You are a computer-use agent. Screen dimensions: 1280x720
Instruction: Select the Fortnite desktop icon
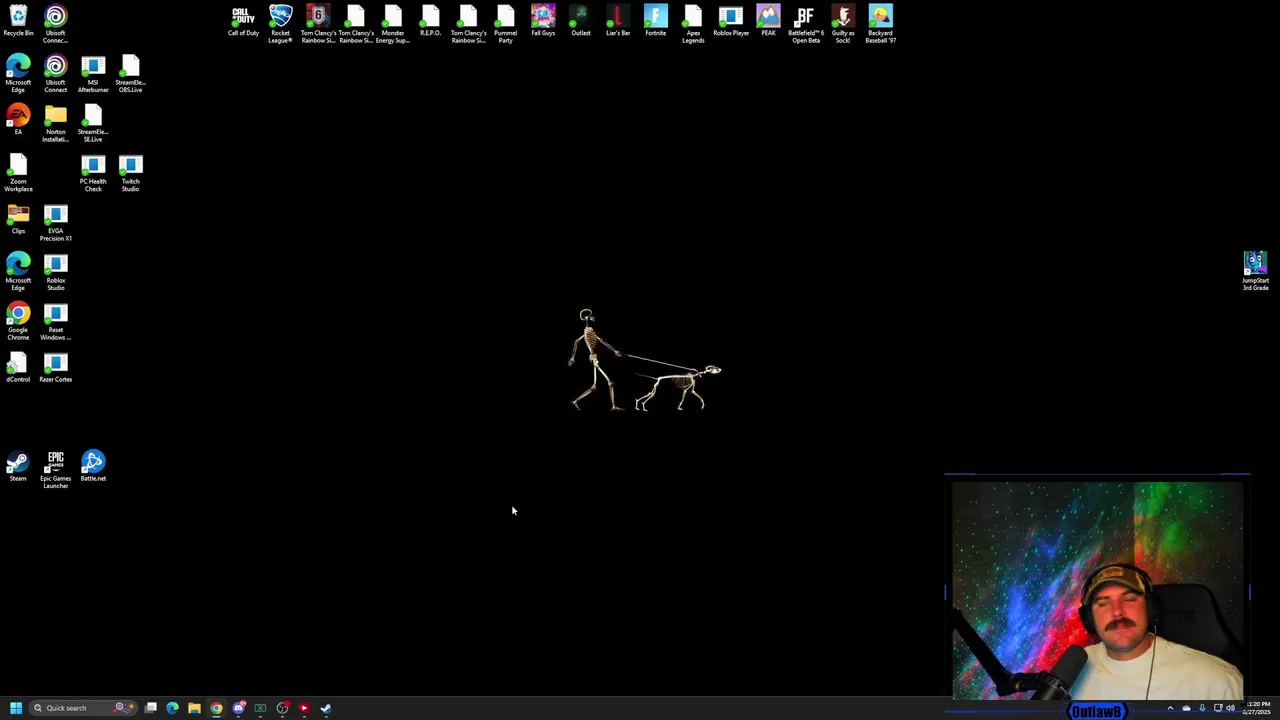655,21
